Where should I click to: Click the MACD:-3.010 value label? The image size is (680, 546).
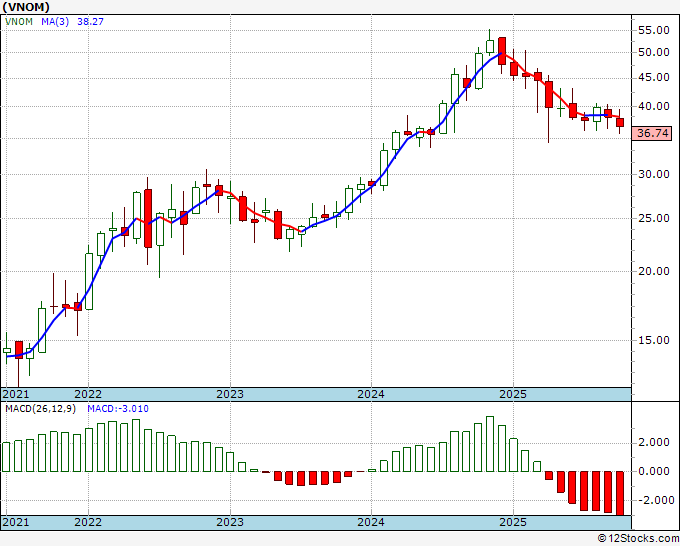pos(118,409)
